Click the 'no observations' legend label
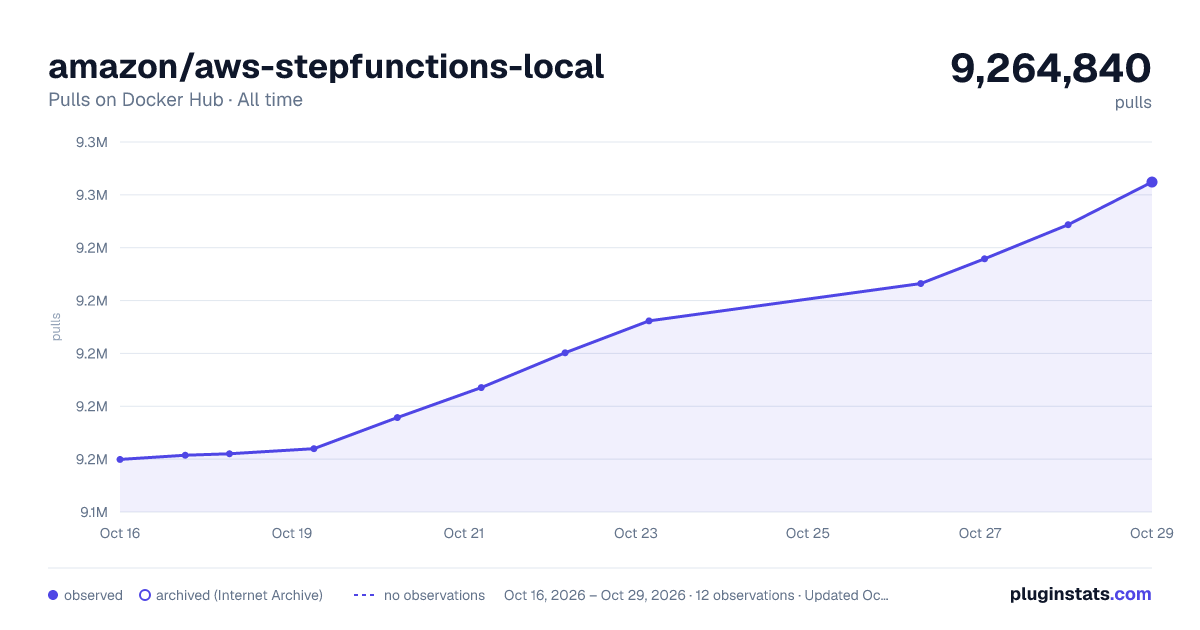Screen dimensions: 1200x630 pos(434,595)
